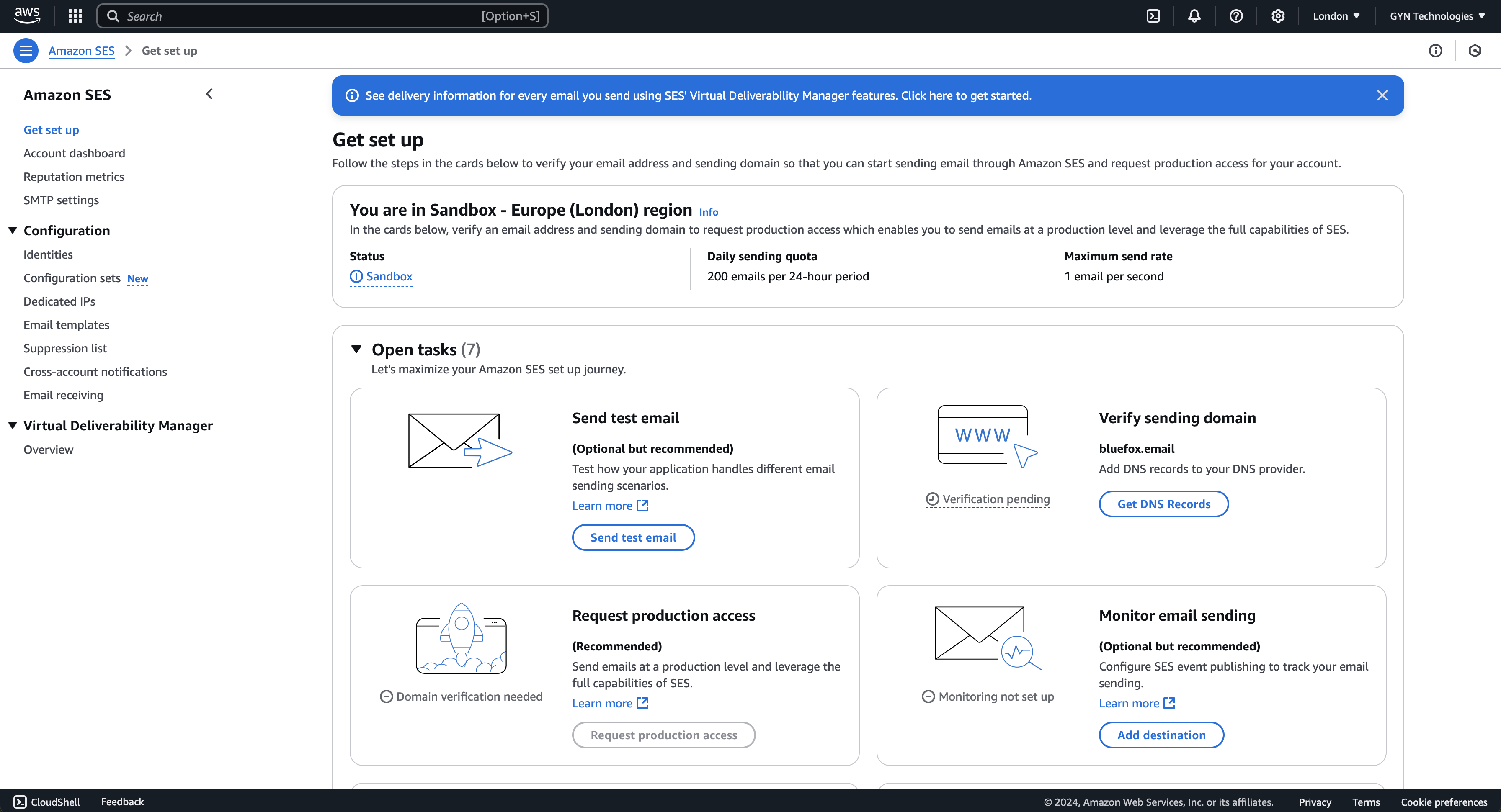Open the hamburger navigation menu

pyautogui.click(x=26, y=50)
